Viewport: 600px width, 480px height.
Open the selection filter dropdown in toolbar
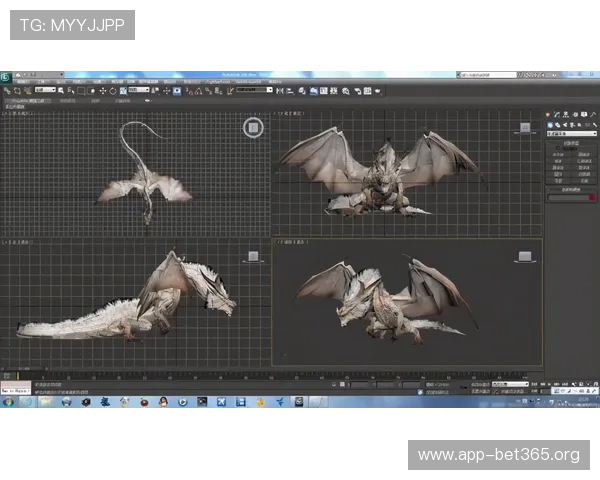click(x=45, y=90)
